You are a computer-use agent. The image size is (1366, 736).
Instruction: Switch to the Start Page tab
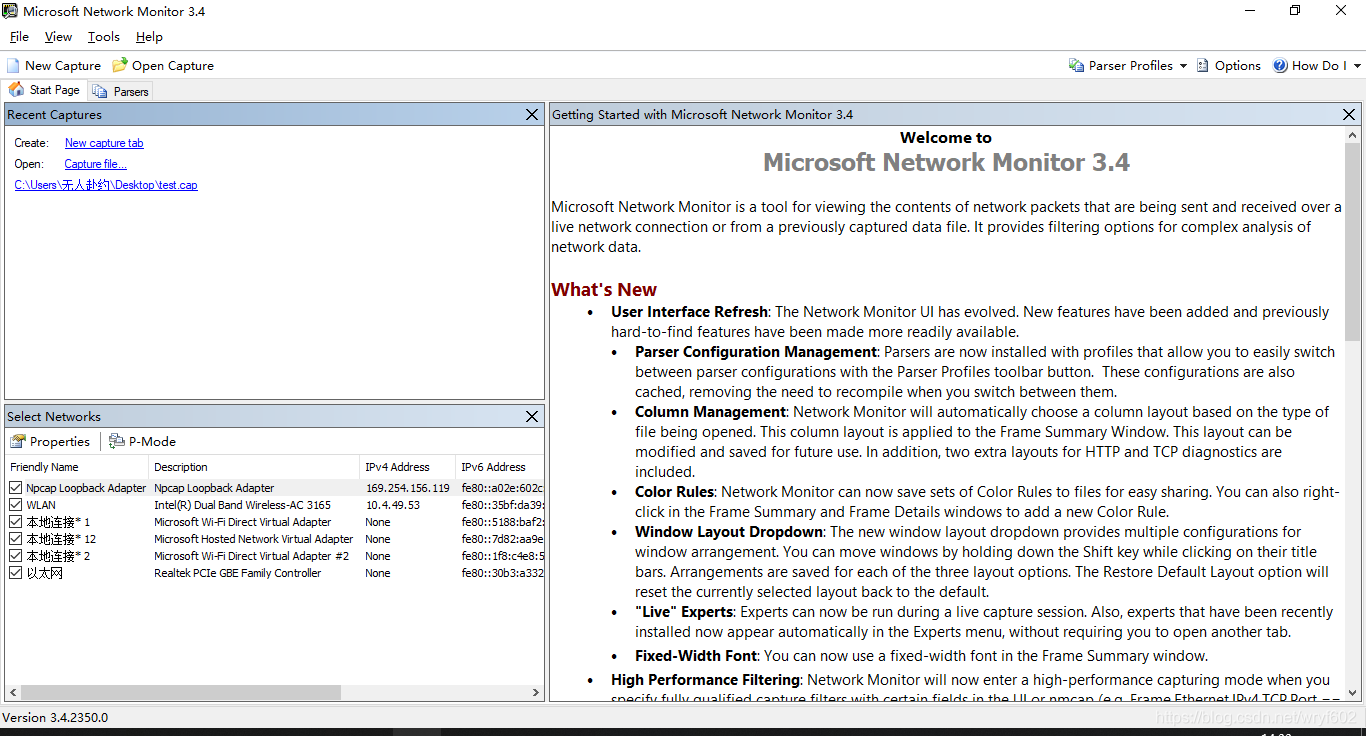click(44, 90)
